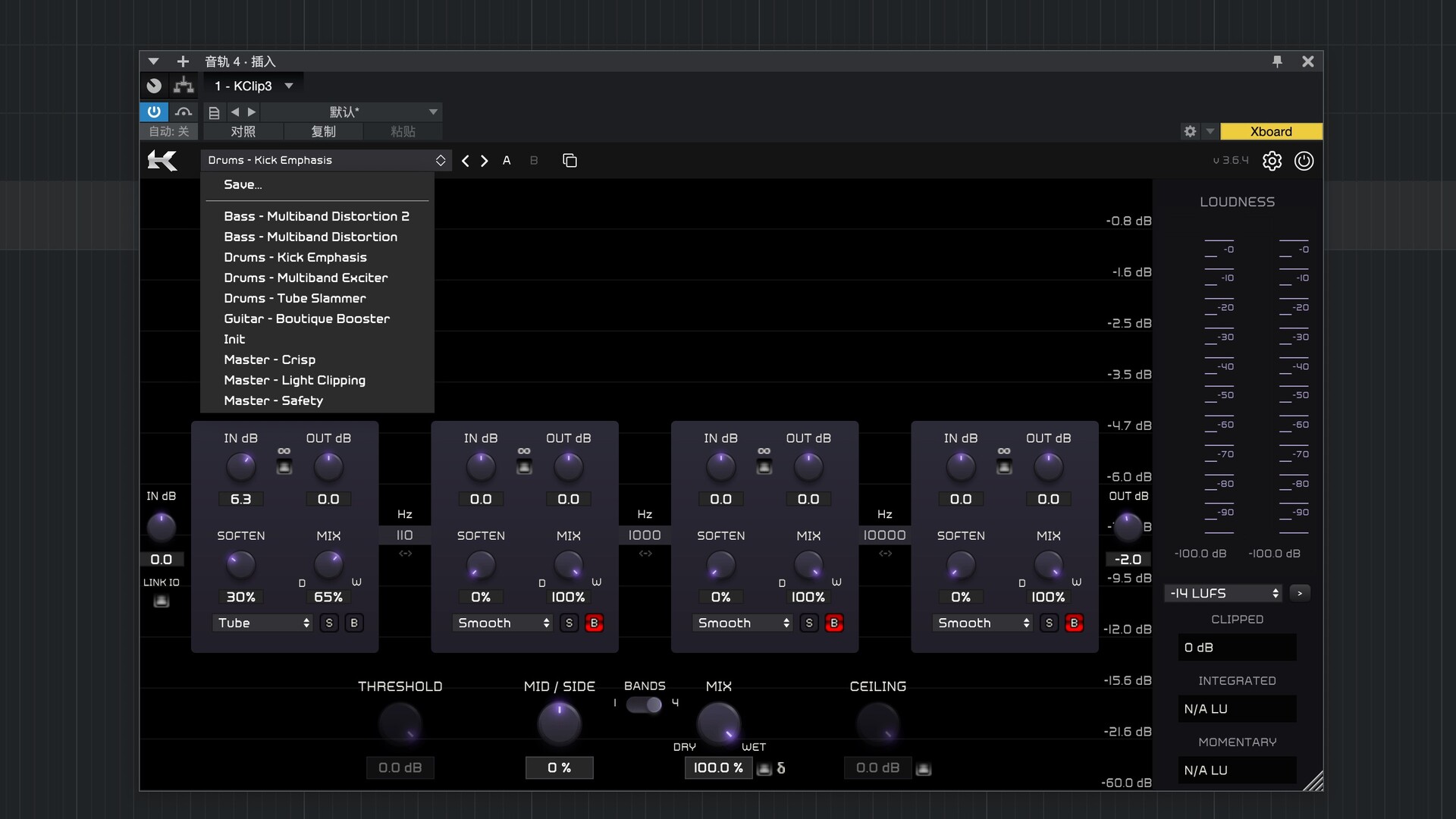Viewport: 1456px width, 819px height.
Task: Open band 4 Smooth mode dropdown
Action: [982, 623]
